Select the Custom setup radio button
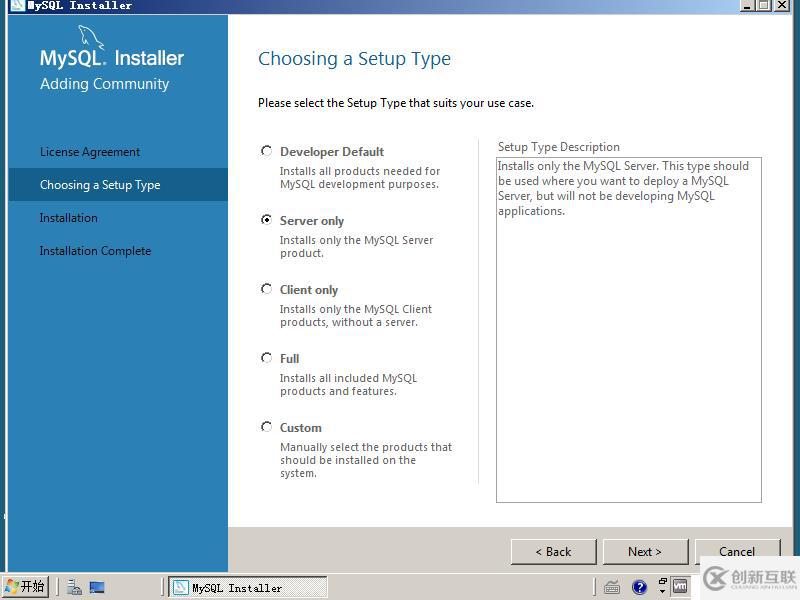 [x=266, y=427]
